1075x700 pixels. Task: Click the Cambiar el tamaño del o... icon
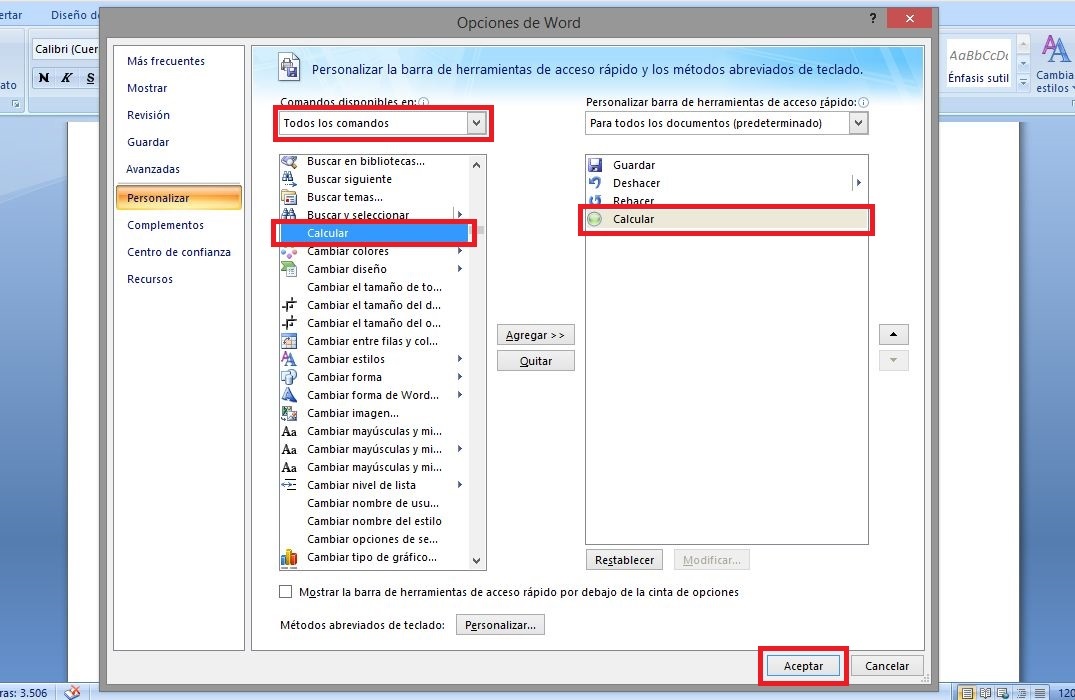[x=289, y=323]
